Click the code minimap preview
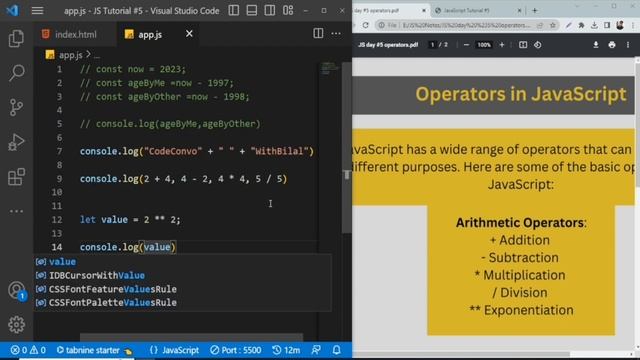This screenshot has height=360, width=640. click(329, 68)
